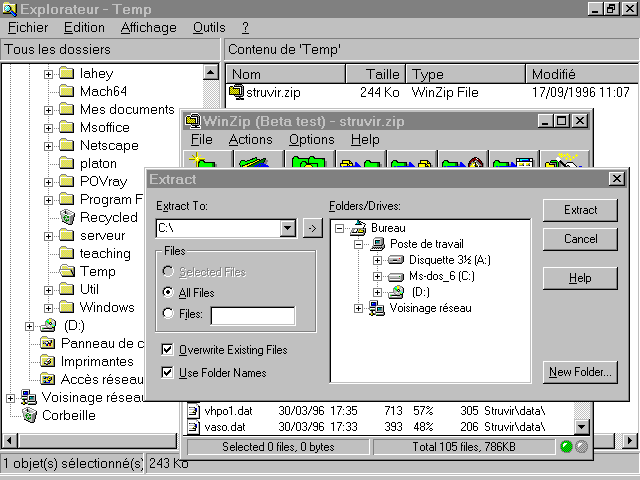
Task: Click the Imprimantes folder icon
Action: 48,361
